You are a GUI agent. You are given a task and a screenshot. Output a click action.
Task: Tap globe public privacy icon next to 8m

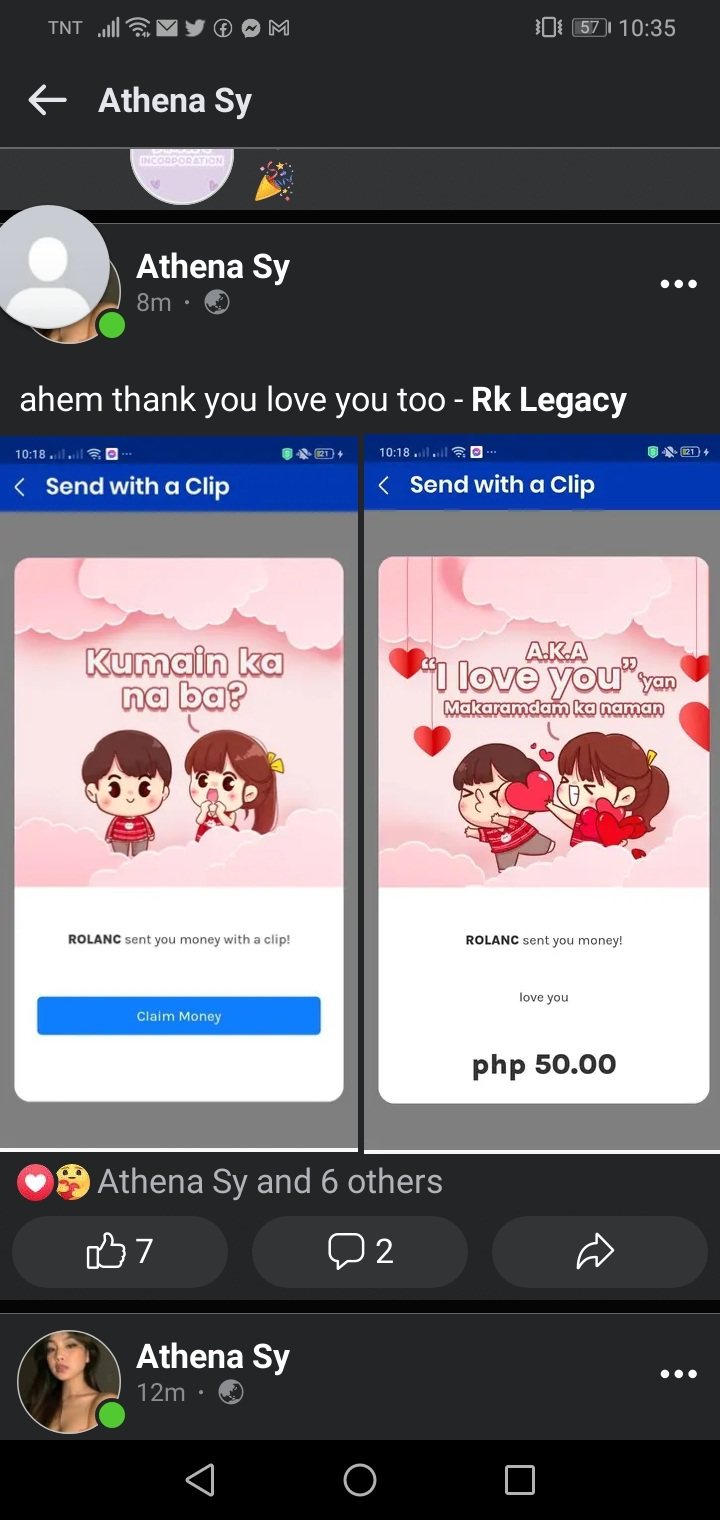[x=217, y=301]
